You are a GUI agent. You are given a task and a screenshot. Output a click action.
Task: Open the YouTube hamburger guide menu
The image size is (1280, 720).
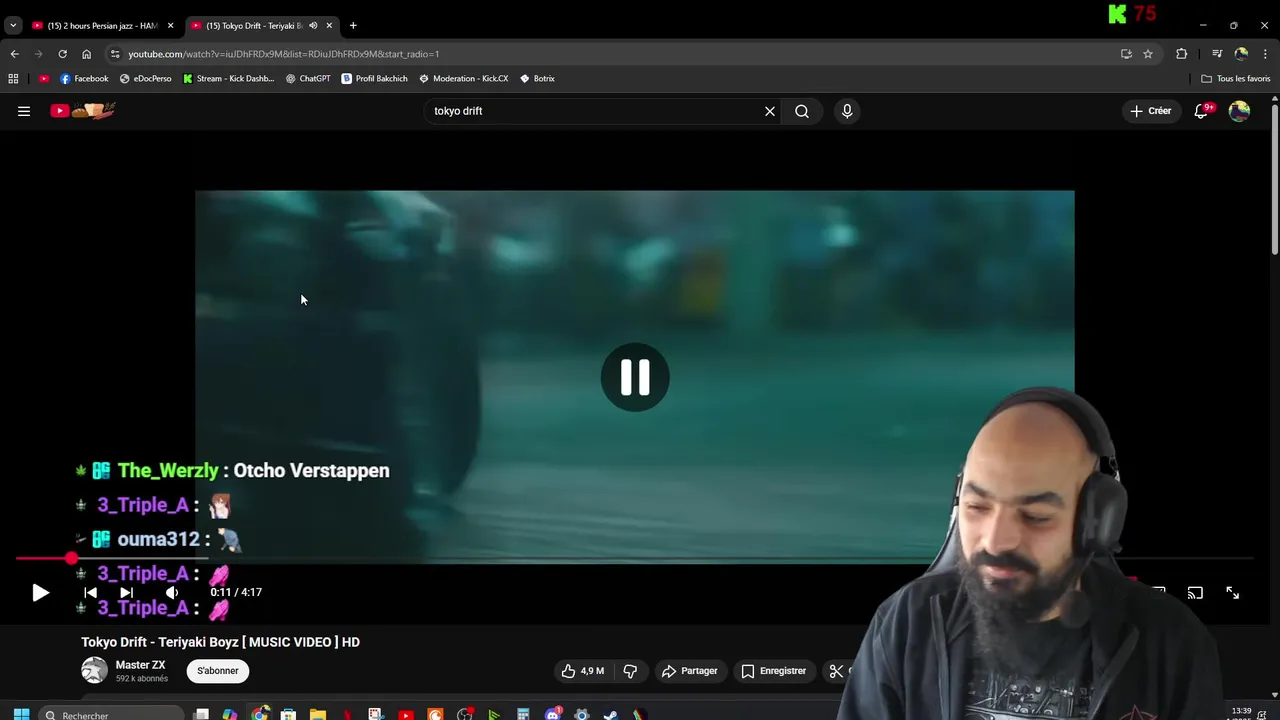pos(24,111)
